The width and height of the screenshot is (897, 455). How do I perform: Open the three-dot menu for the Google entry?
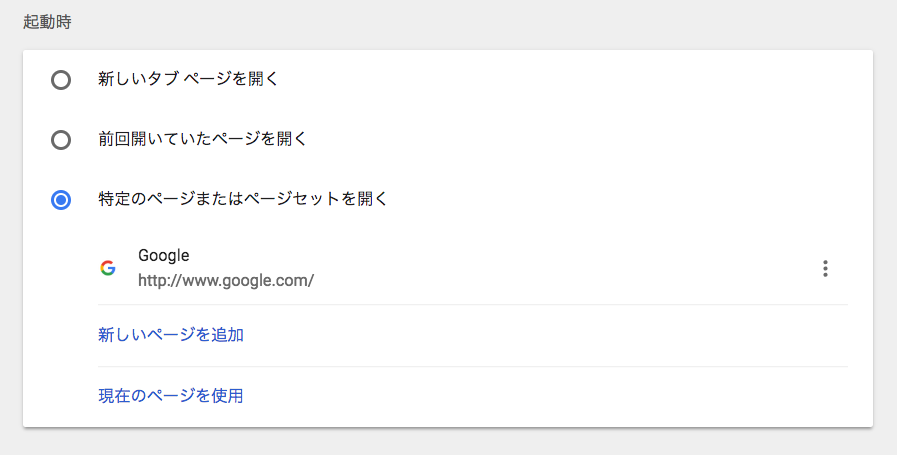tap(825, 268)
